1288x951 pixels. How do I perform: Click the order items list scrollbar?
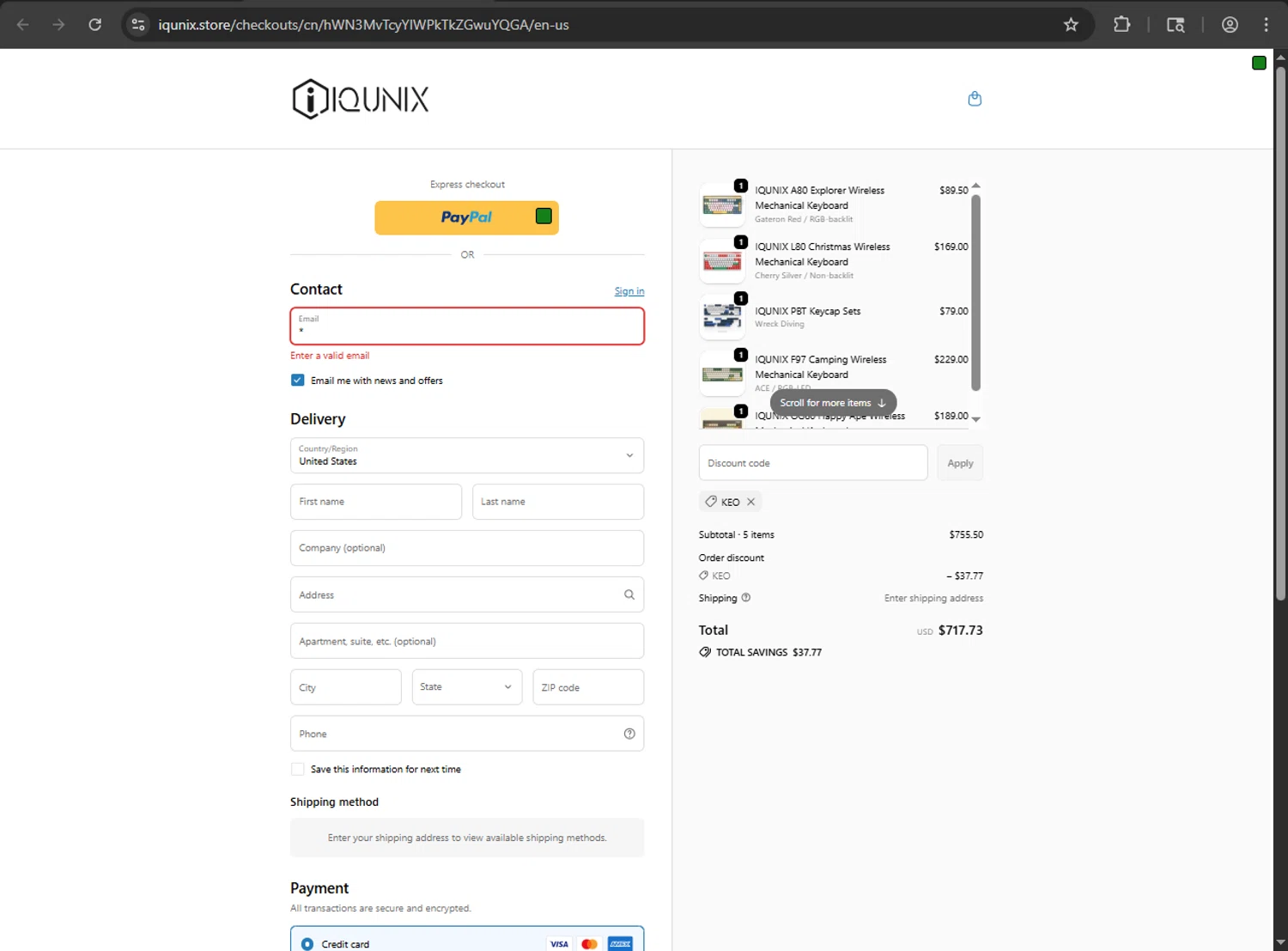tap(975, 292)
